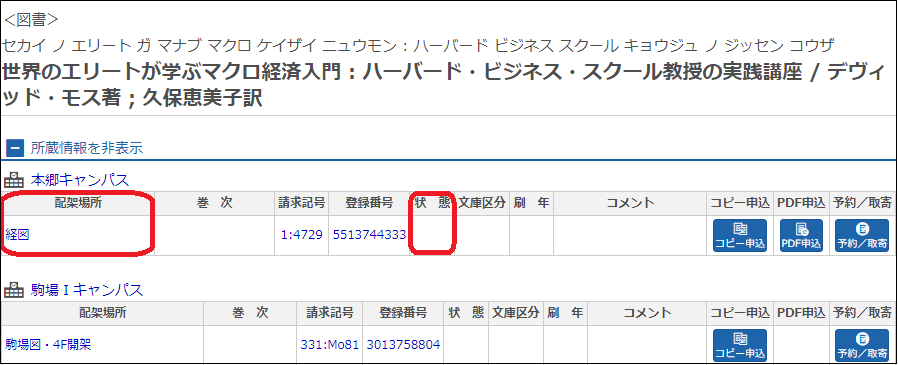Click the 配架場所 header in the 本郷 table

pyautogui.click(x=78, y=203)
